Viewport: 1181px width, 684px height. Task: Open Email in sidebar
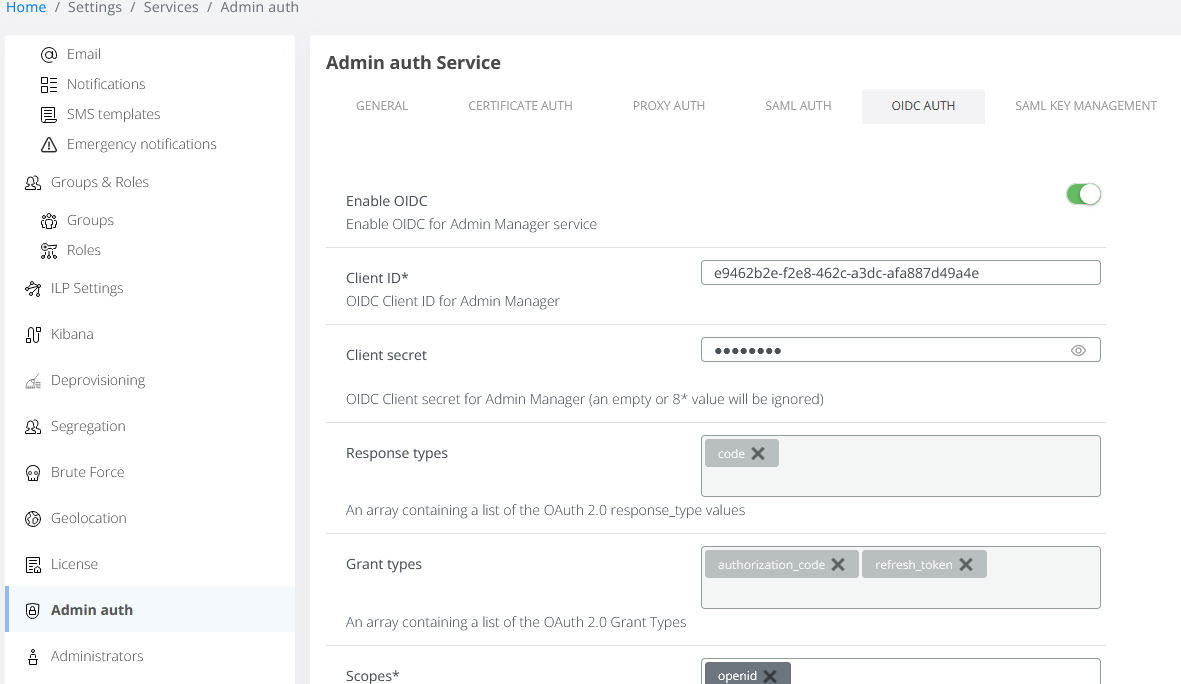[84, 54]
